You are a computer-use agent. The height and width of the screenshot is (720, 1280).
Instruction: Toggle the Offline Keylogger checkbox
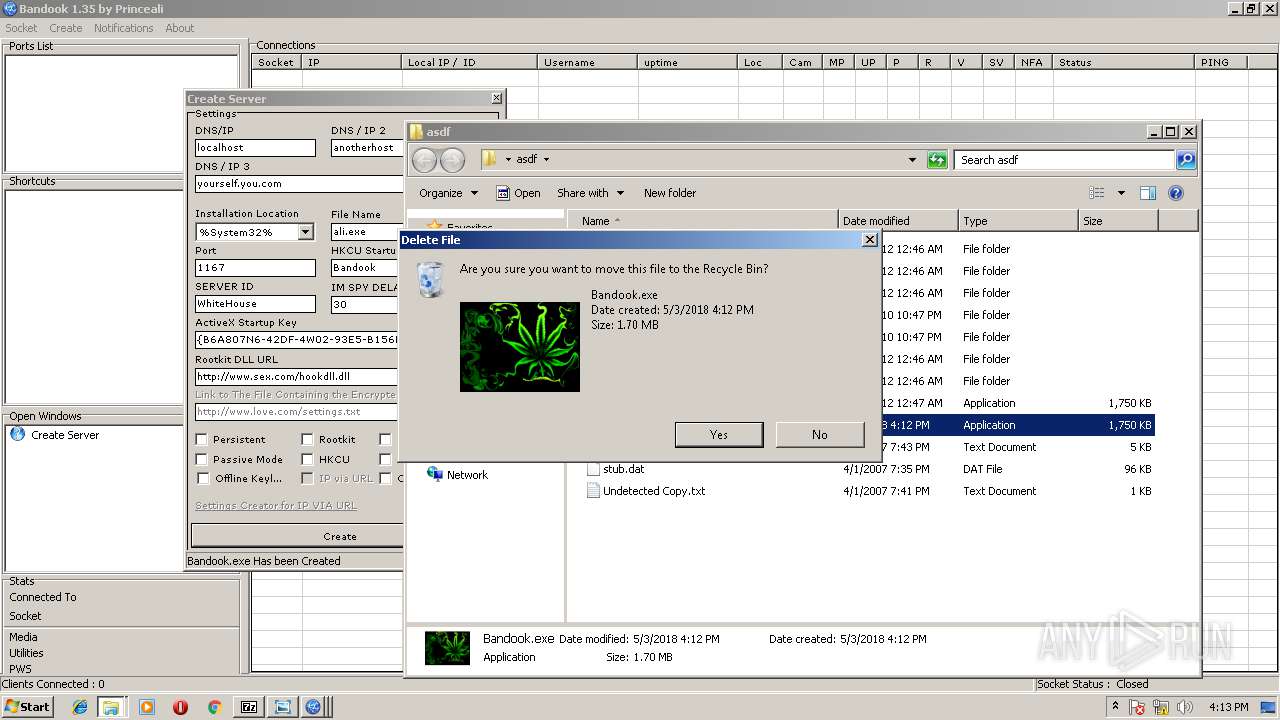click(x=202, y=478)
